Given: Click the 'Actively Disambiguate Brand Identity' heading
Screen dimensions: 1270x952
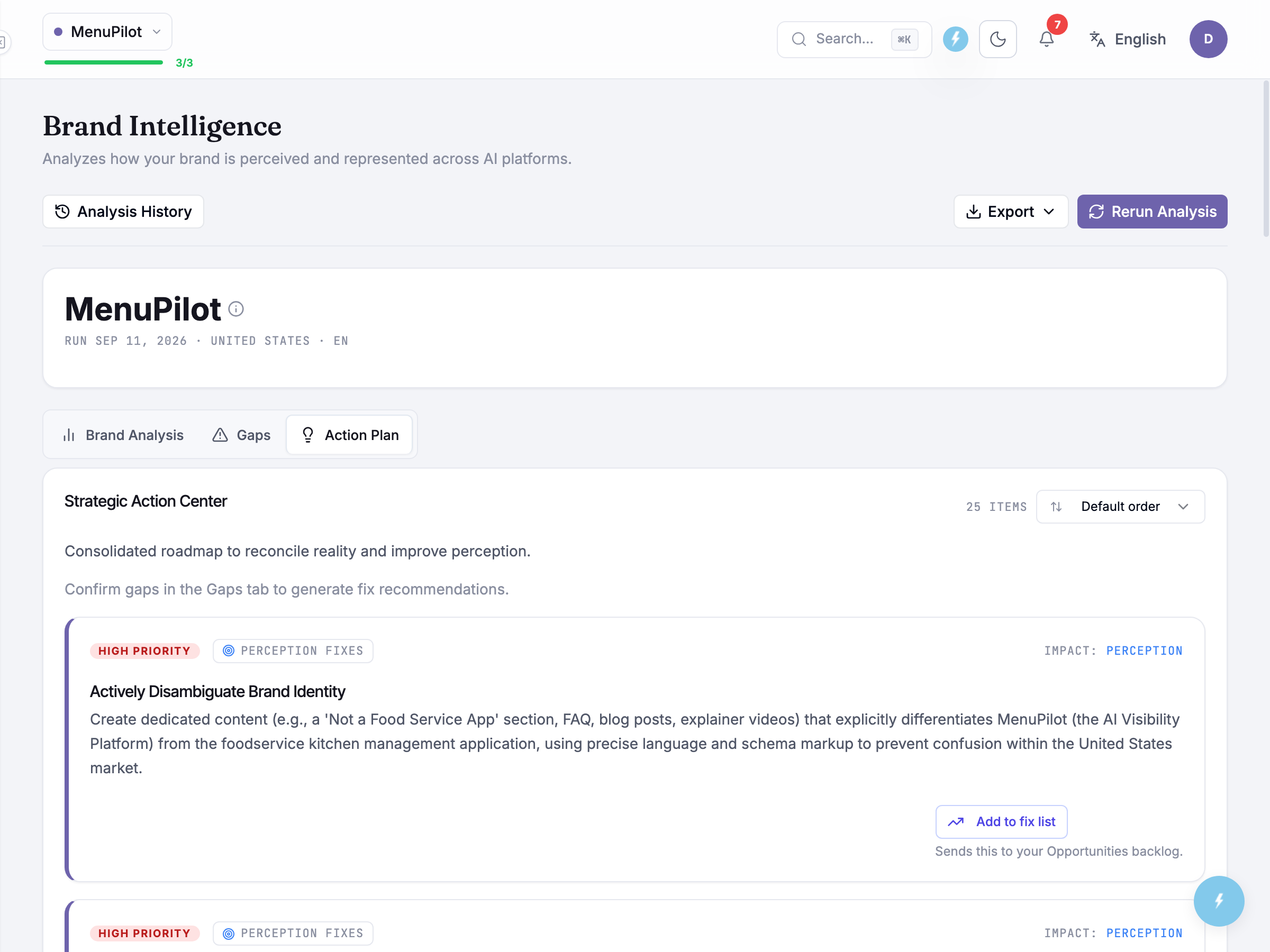Looking at the screenshot, I should 217,691.
